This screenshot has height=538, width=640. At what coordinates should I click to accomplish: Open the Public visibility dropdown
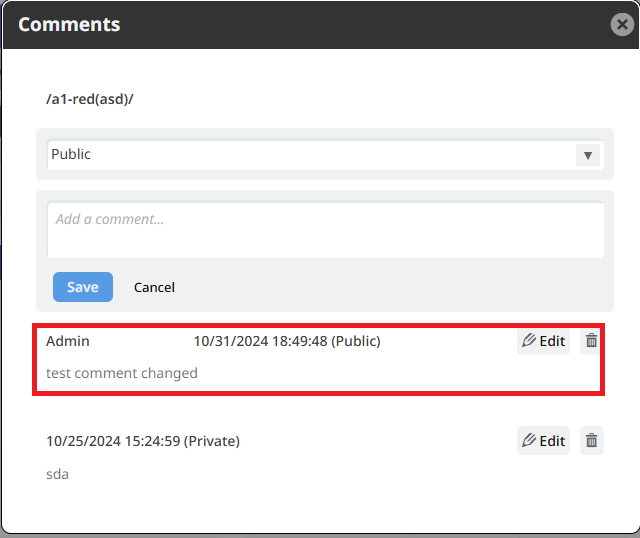(325, 154)
